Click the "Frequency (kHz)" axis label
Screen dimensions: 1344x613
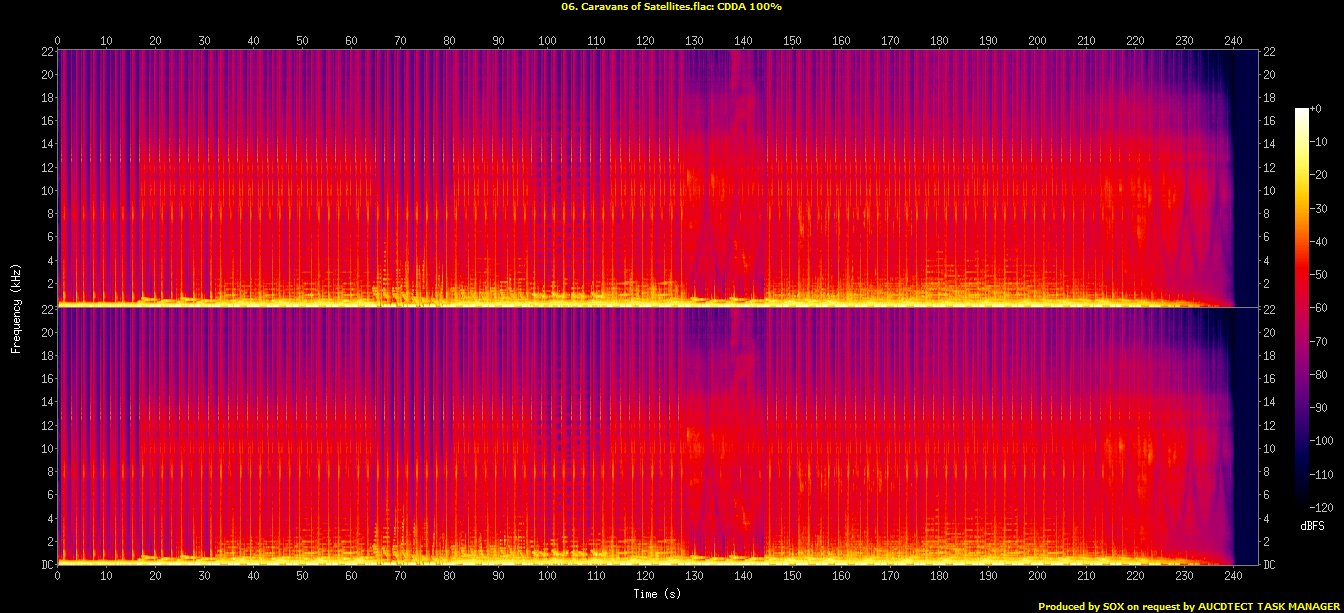tap(16, 306)
